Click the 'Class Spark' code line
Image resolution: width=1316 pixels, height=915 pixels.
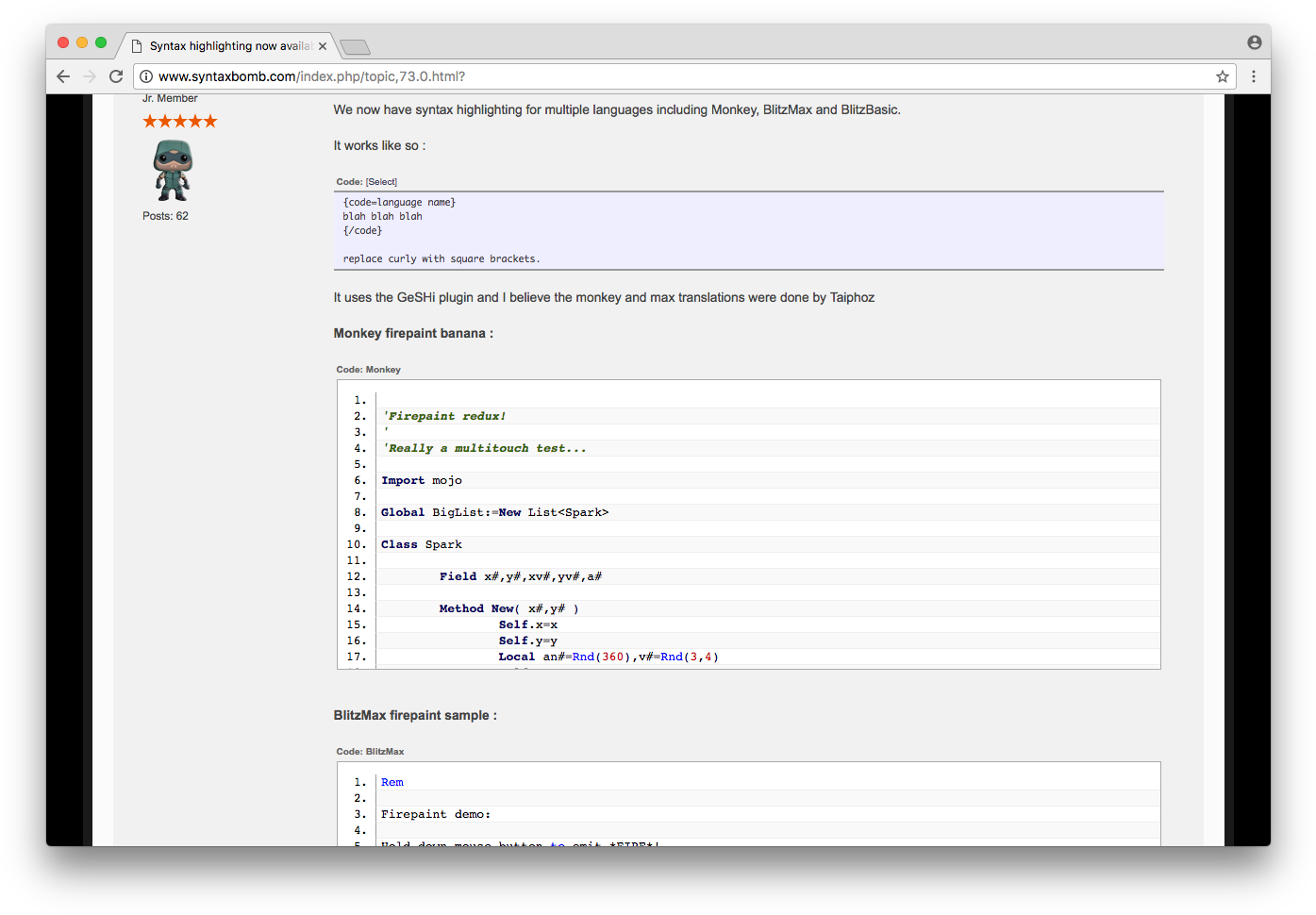[x=422, y=544]
